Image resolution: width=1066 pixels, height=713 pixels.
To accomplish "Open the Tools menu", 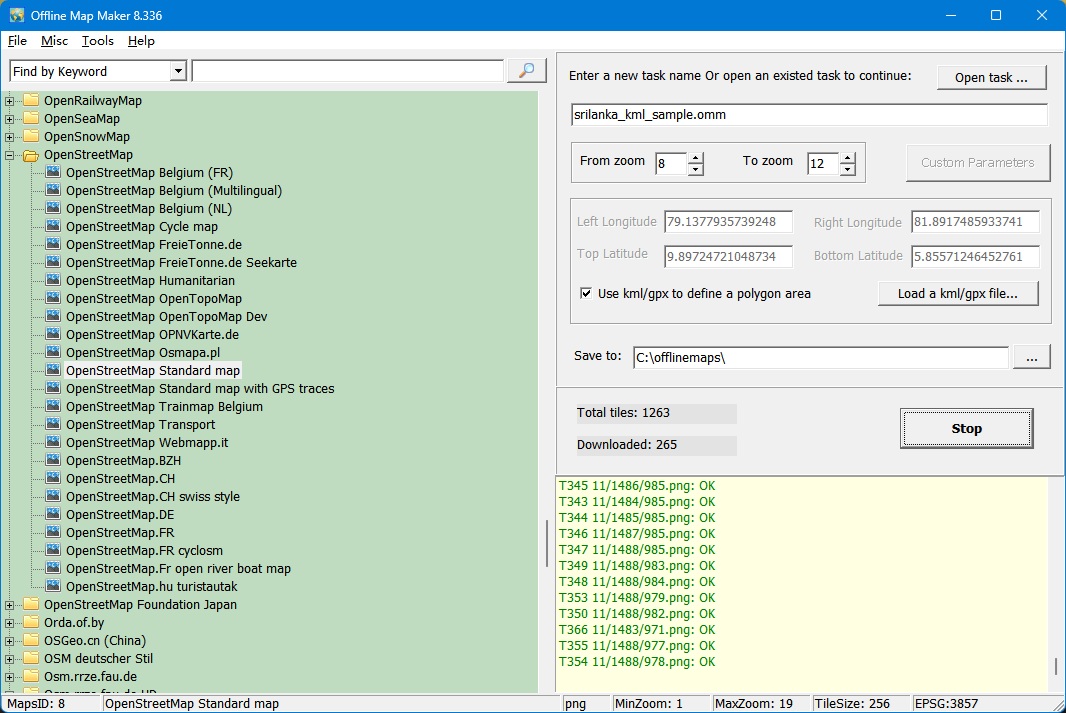I will point(98,41).
